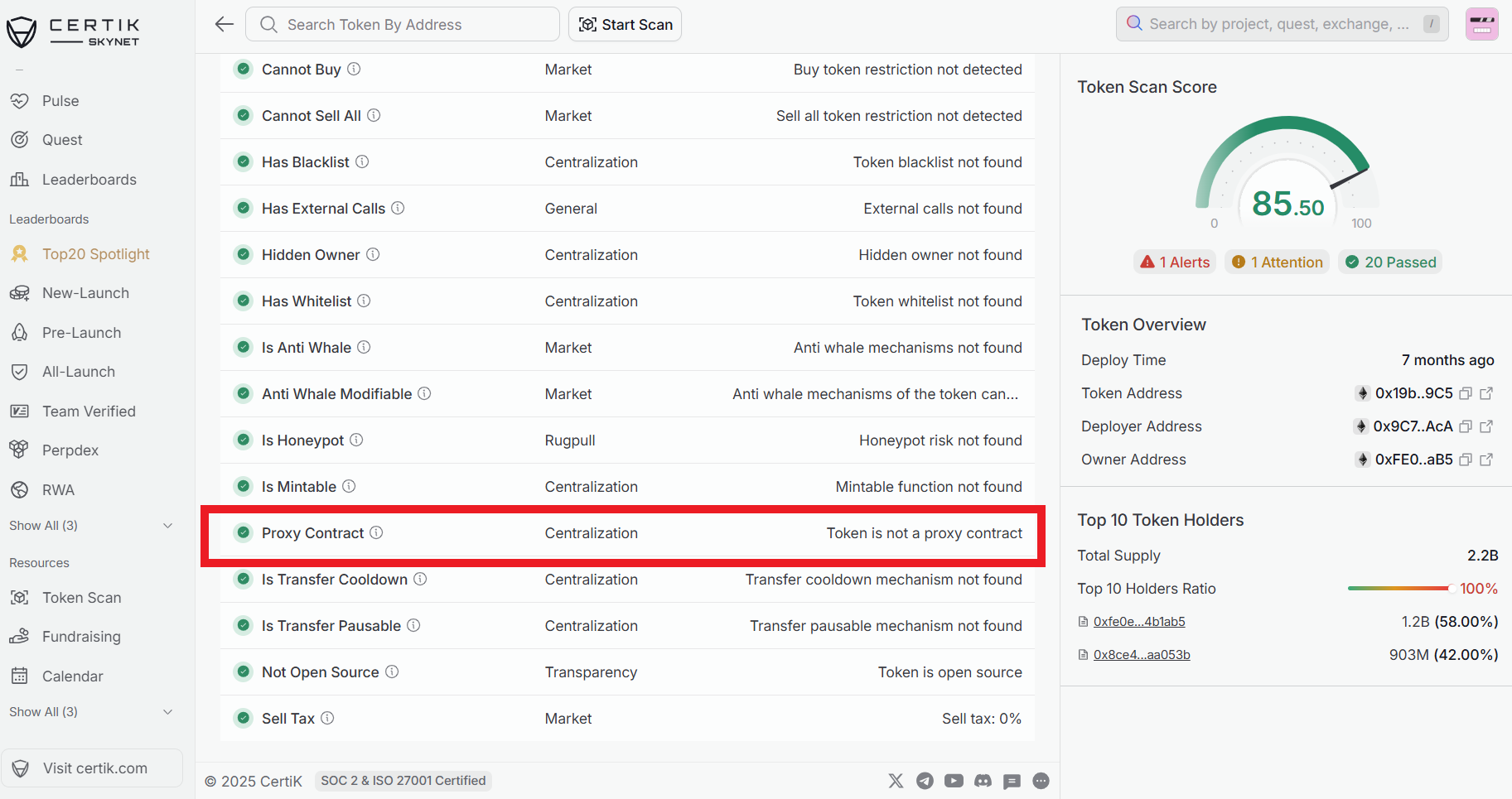
Task: Expand Show All under Resources
Action: (90, 712)
